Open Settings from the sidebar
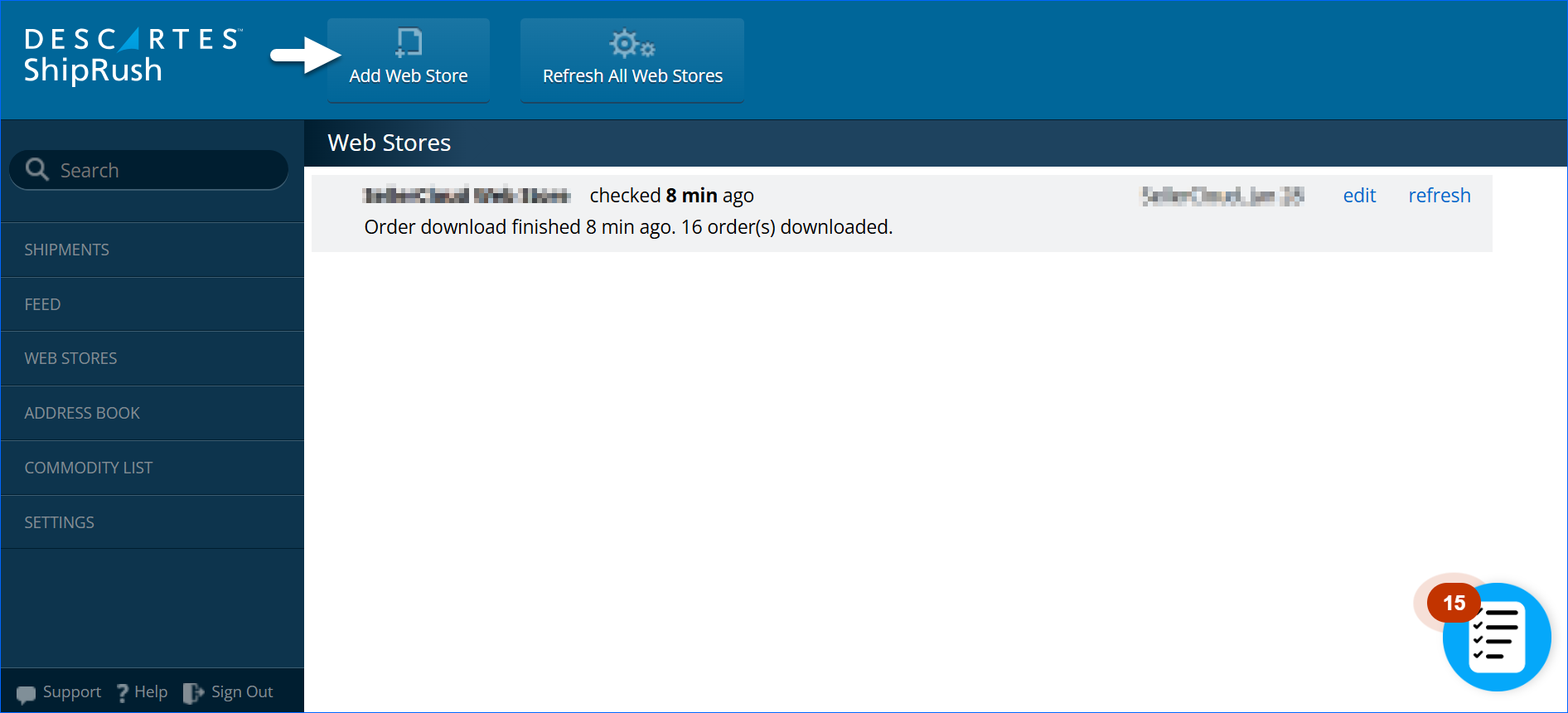Screen dimensions: 1568x713 point(60,522)
